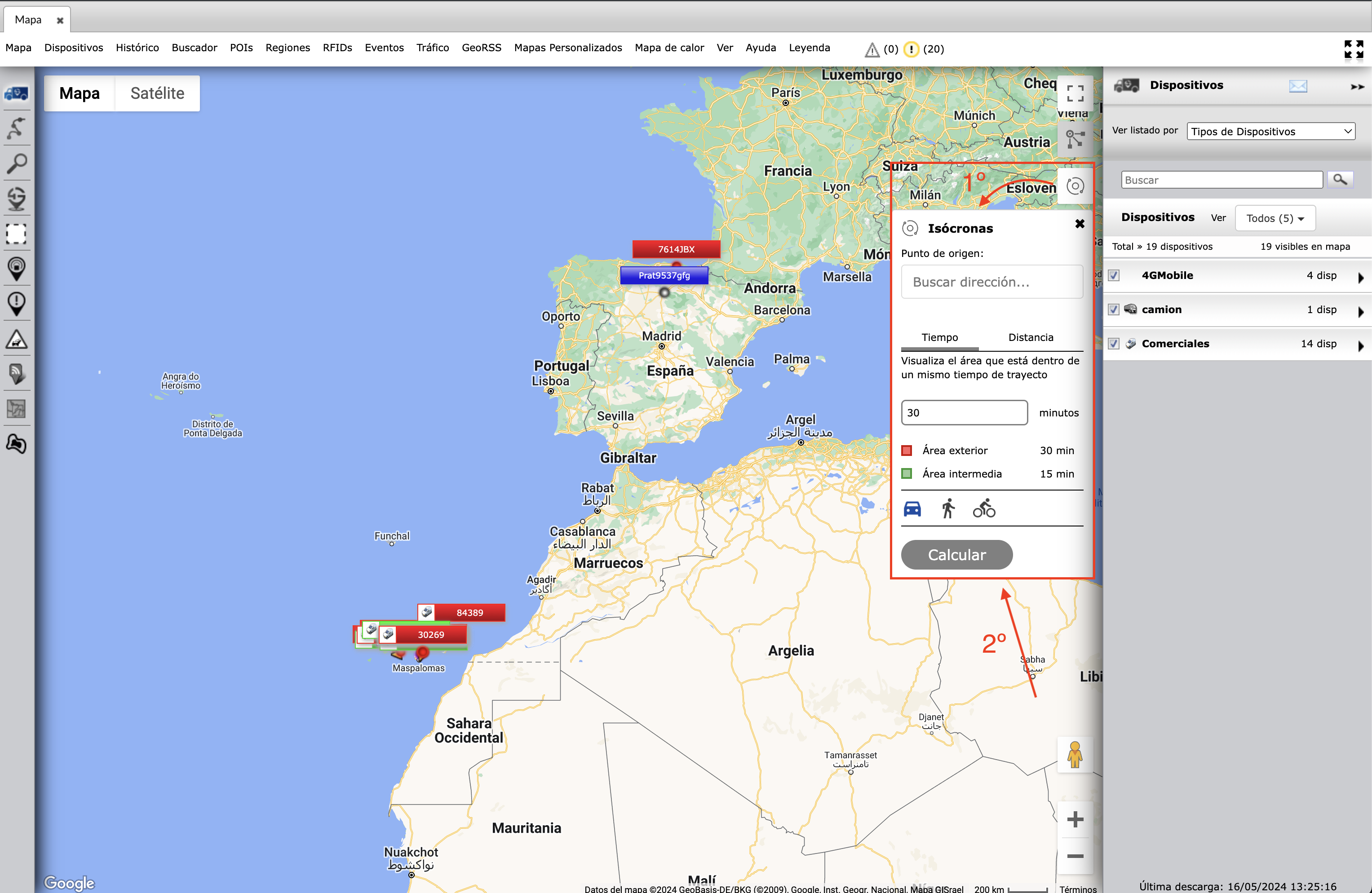Open the Mapas Personalizados menu
The height and width of the screenshot is (893, 1372).
tap(568, 48)
